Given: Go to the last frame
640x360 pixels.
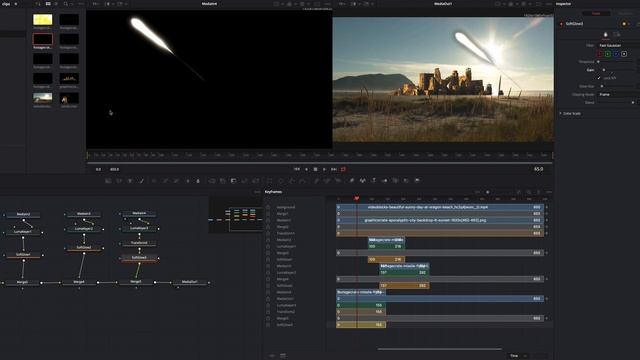Looking at the screenshot, I should [x=334, y=169].
